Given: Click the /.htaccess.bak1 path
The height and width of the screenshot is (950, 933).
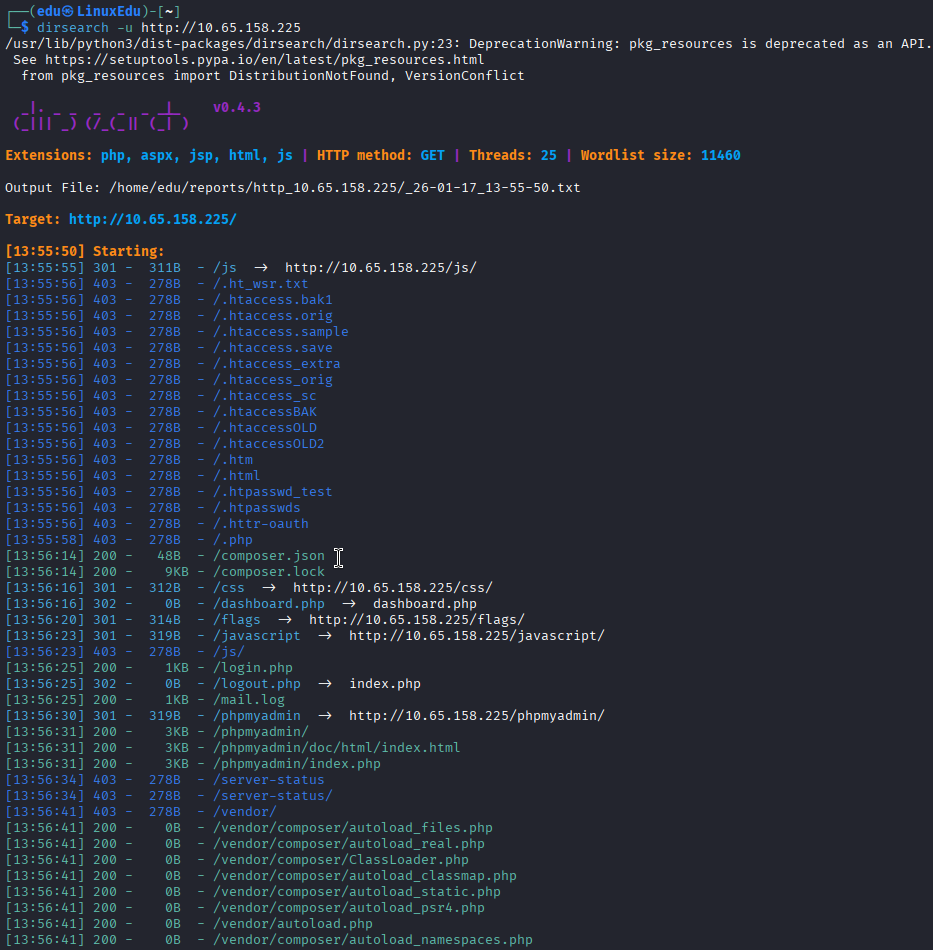Looking at the screenshot, I should pos(273,300).
